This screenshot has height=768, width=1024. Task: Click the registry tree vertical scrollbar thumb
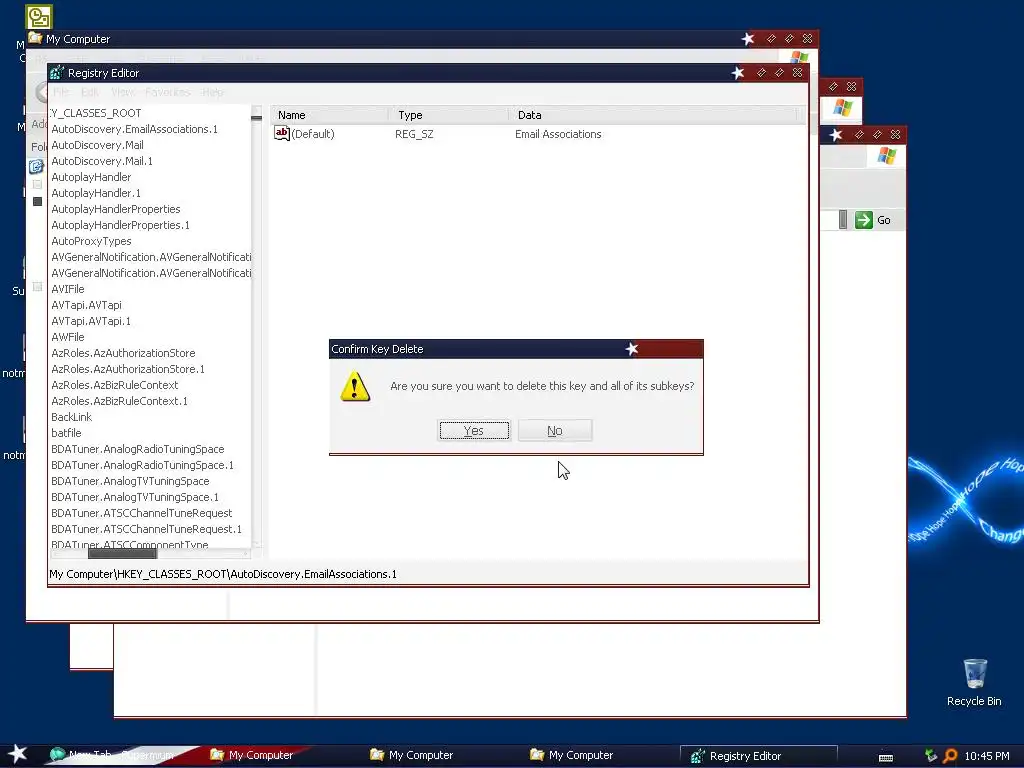coord(257,118)
